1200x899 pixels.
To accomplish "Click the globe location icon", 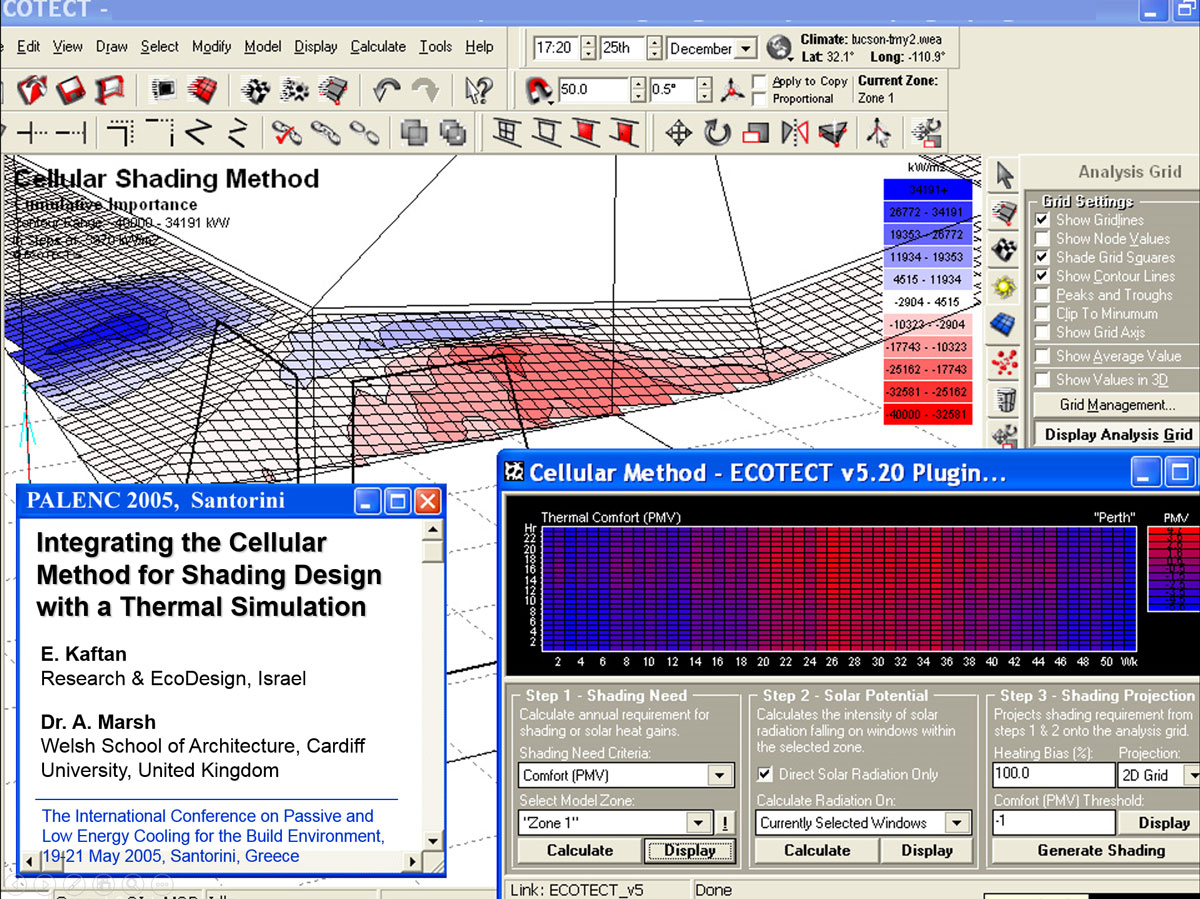I will 780,47.
